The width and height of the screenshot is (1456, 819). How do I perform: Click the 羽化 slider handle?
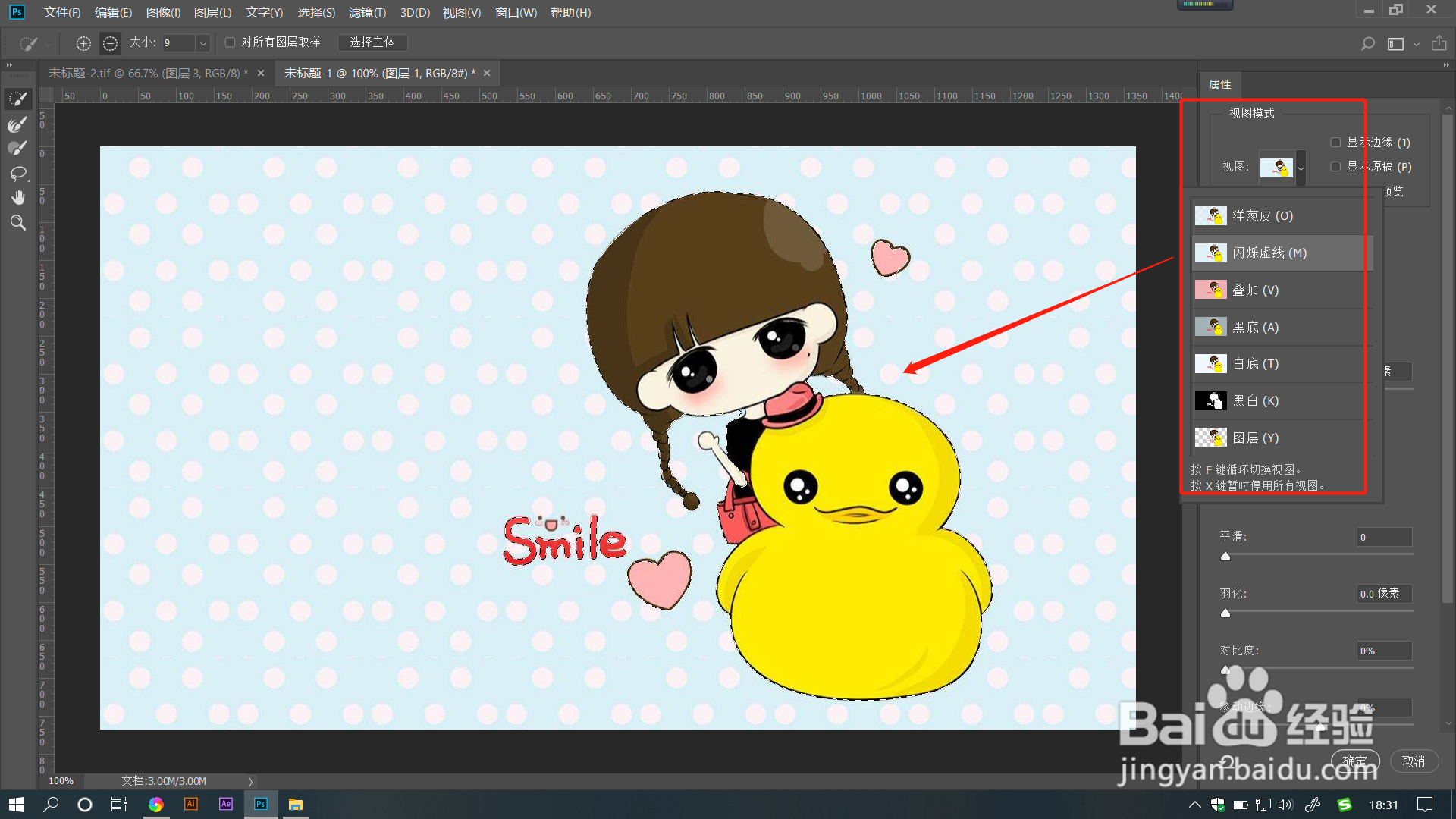(x=1225, y=613)
